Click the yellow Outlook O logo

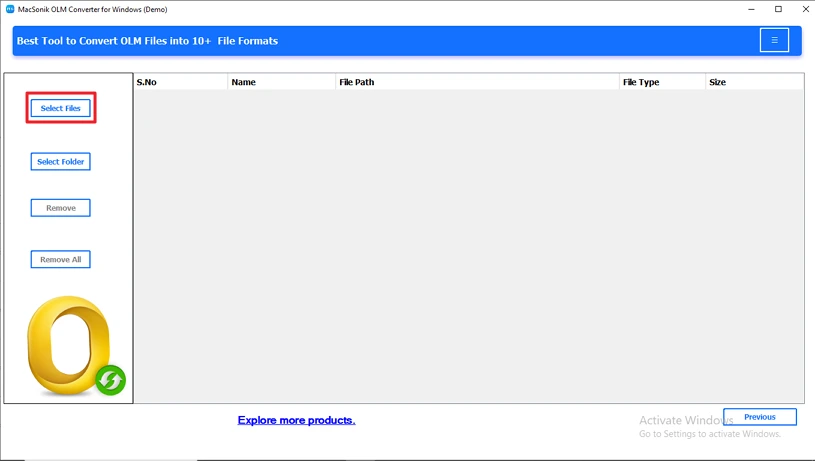tap(68, 345)
